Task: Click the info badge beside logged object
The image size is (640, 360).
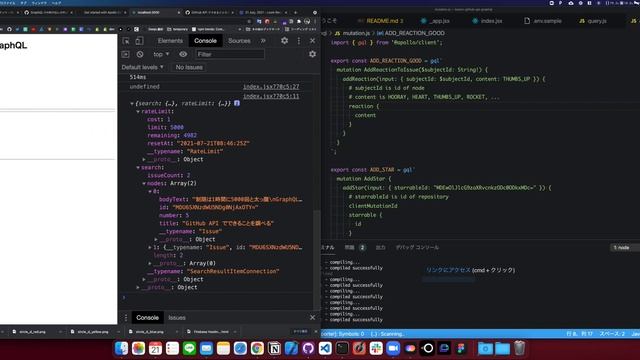Action: [237, 103]
